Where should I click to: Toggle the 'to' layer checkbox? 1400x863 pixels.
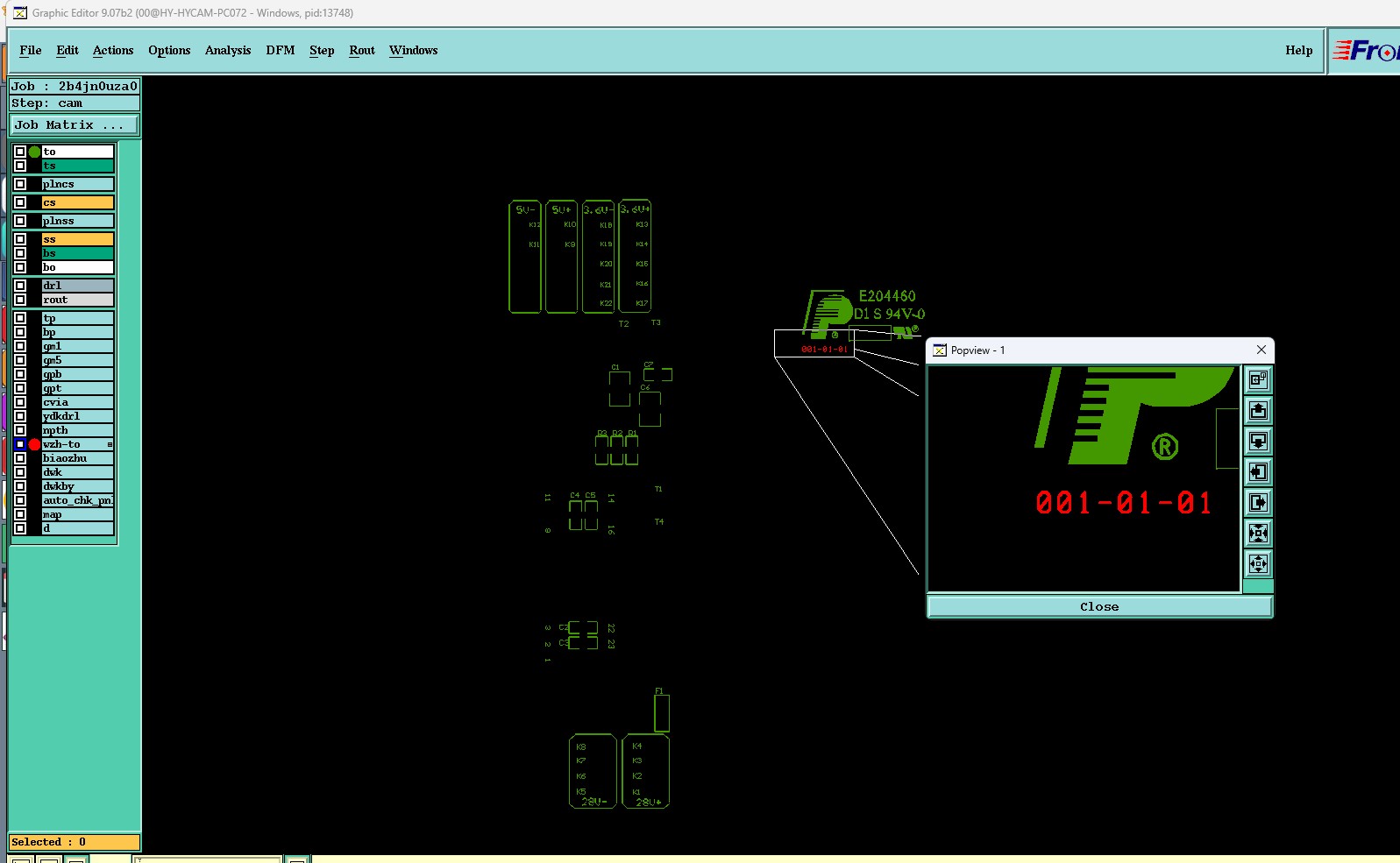point(20,152)
